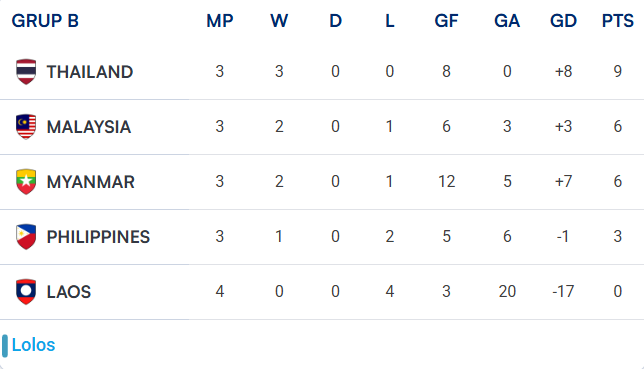Image resolution: width=644 pixels, height=369 pixels.
Task: Click the Laos flag icon
Action: 26,292
